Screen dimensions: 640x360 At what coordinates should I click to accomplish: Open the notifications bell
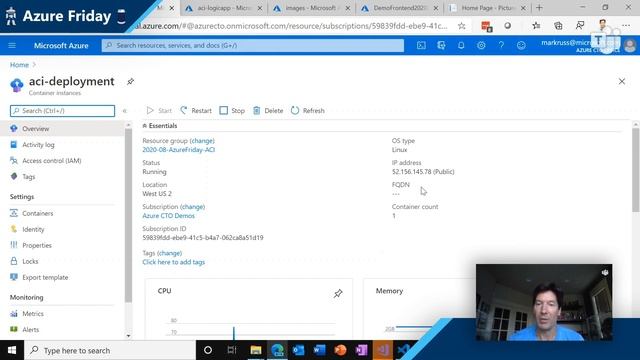pyautogui.click(x=461, y=45)
